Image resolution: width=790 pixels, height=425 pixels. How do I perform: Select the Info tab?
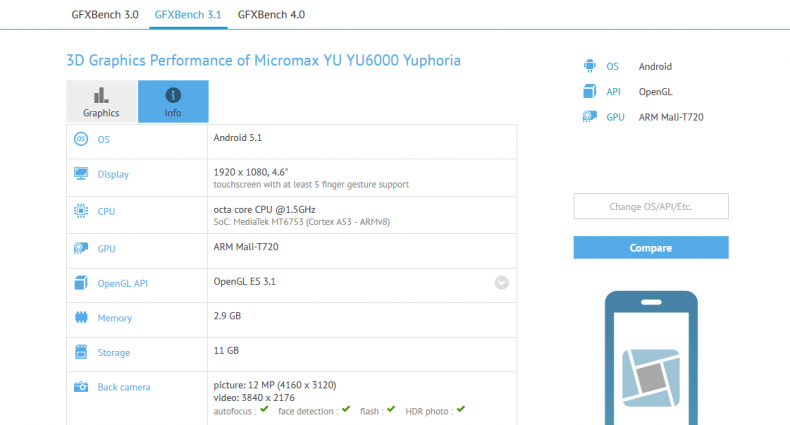(173, 101)
